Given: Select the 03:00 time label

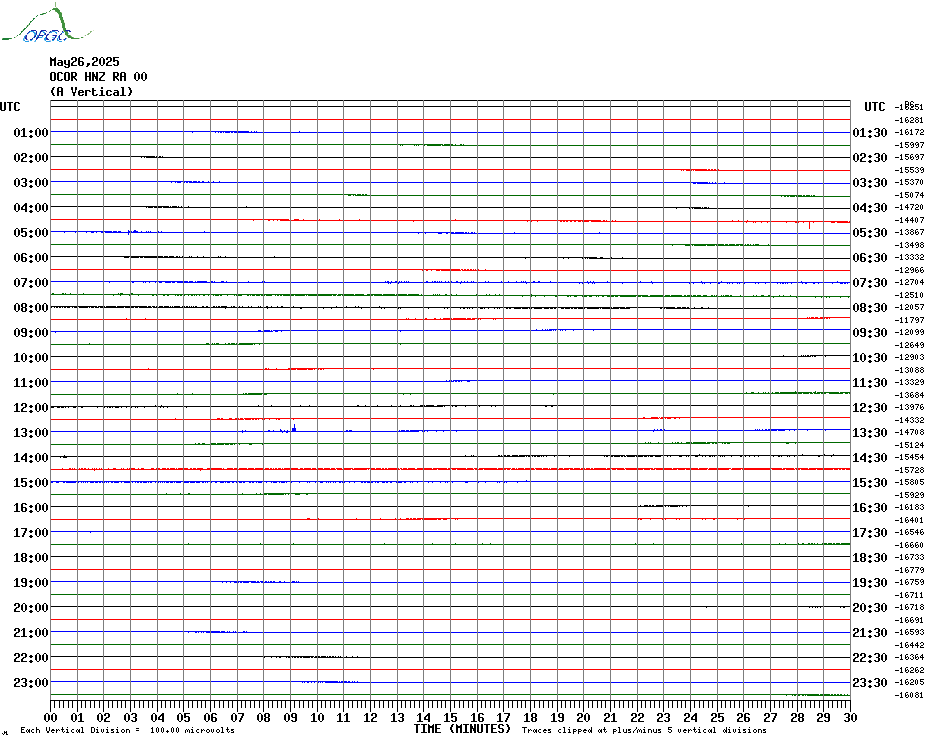Looking at the screenshot, I should click(x=31, y=182).
